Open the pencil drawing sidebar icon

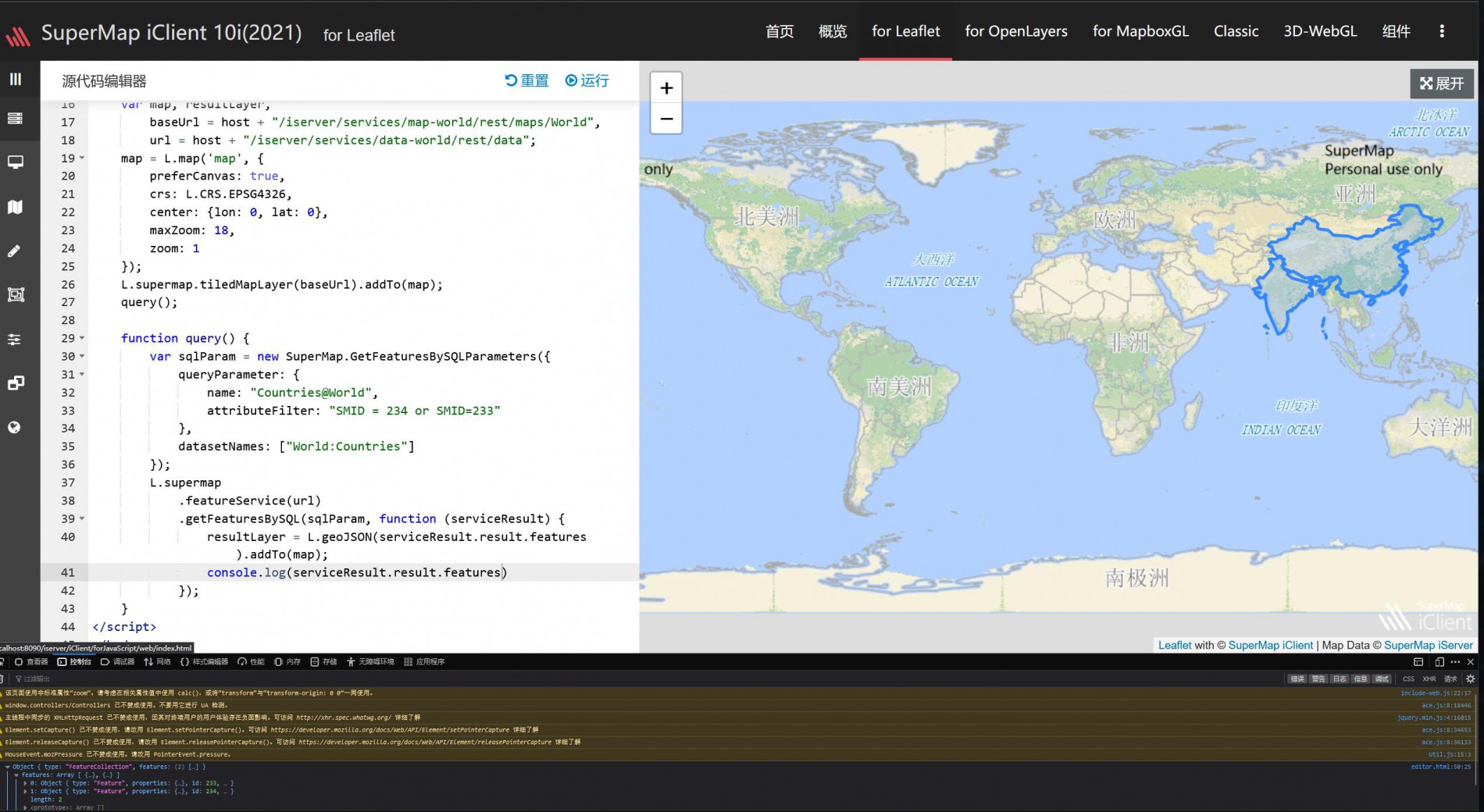click(14, 251)
